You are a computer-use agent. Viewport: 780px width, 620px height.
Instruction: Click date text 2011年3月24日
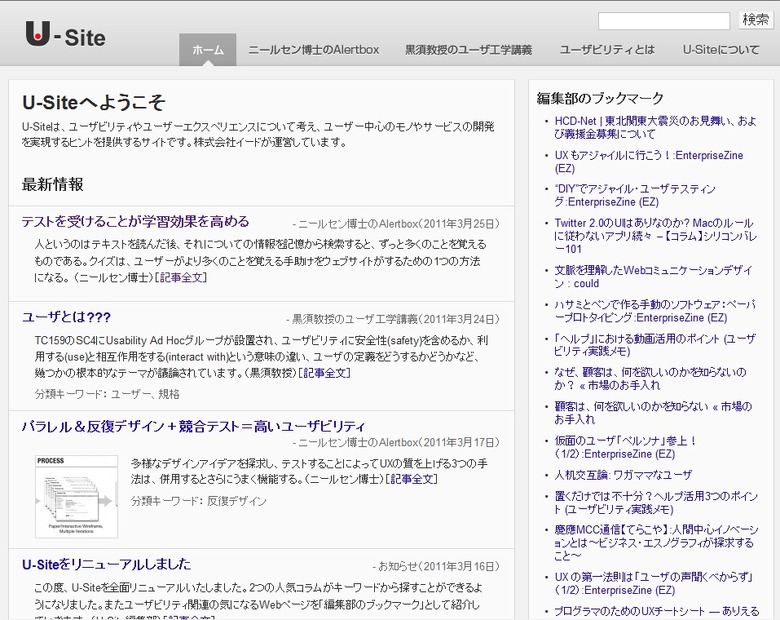pos(460,319)
